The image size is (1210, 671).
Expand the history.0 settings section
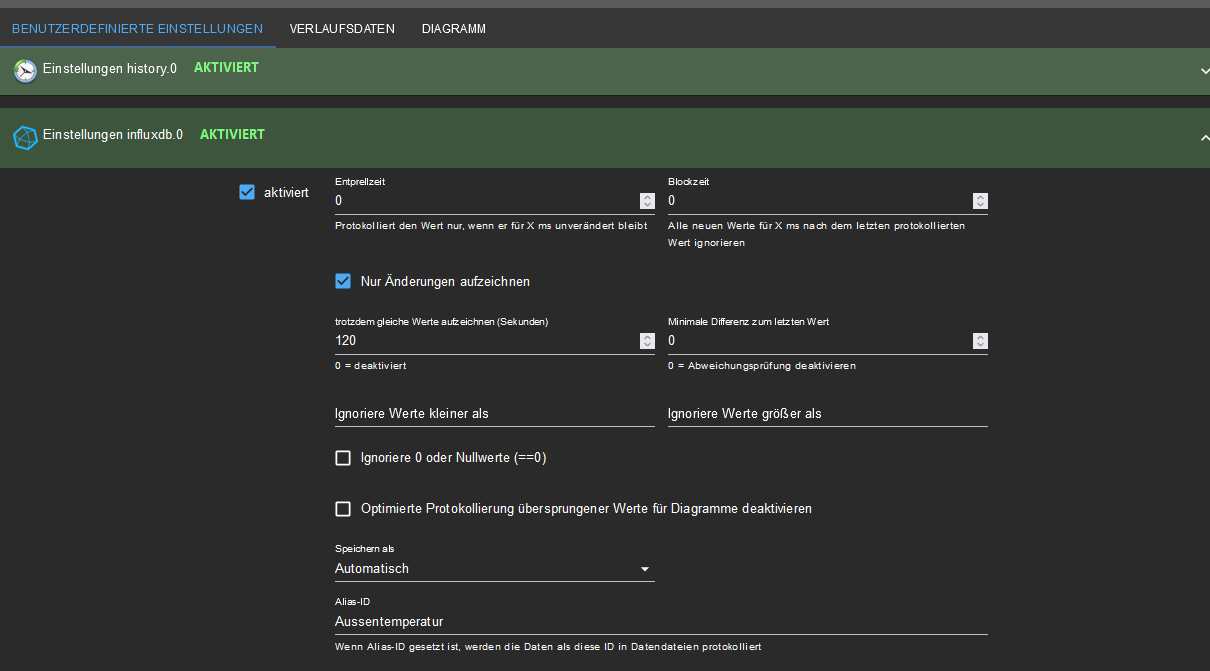[1203, 71]
